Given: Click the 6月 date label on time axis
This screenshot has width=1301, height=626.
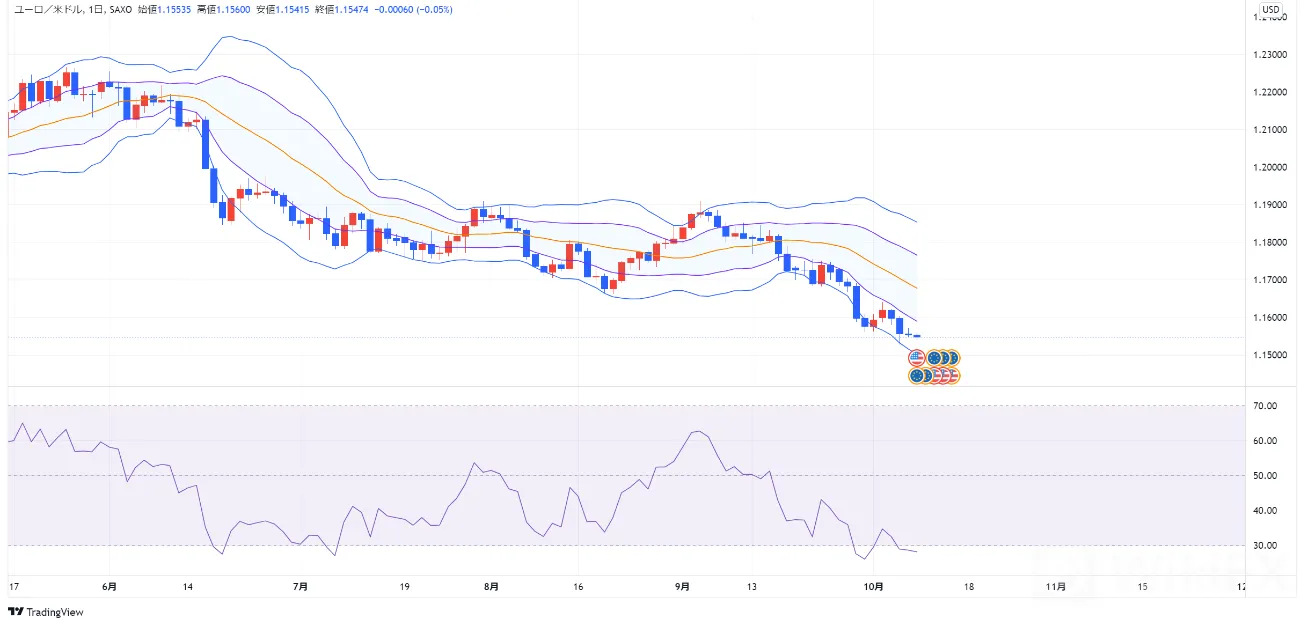Looking at the screenshot, I should [x=110, y=587].
